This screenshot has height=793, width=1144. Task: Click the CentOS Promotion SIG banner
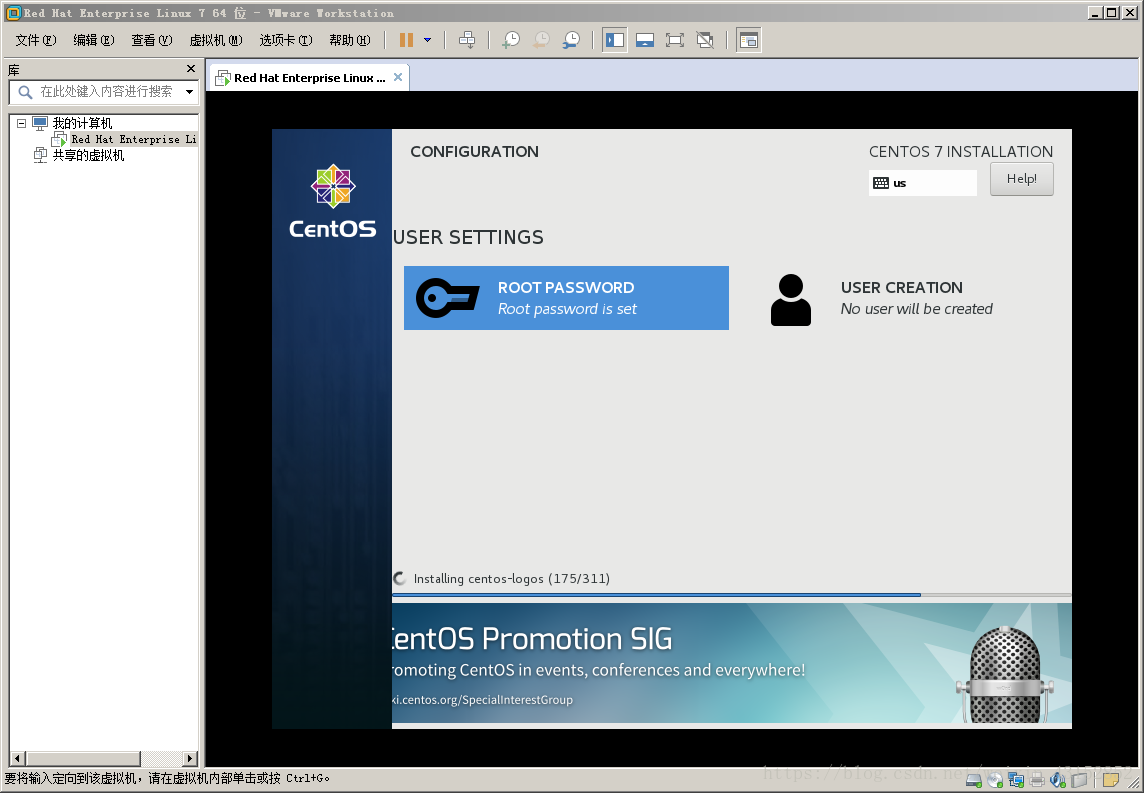point(732,663)
